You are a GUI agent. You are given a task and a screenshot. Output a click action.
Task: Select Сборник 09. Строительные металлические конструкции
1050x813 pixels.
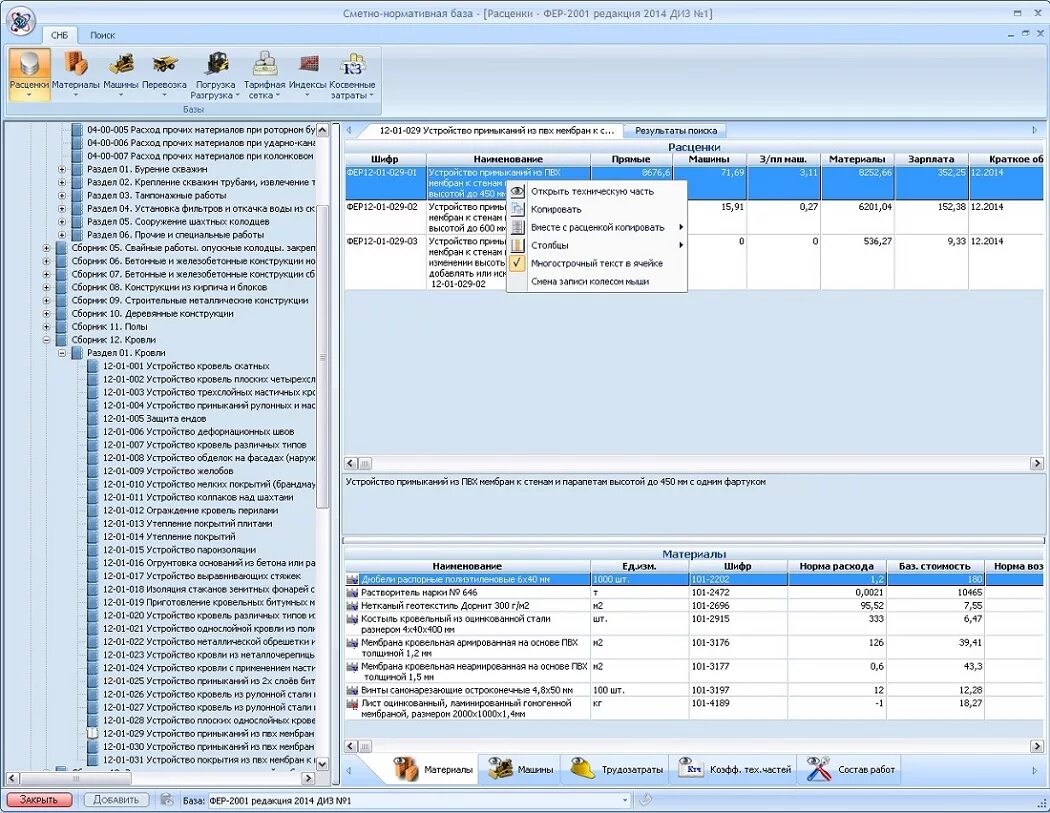coord(190,301)
